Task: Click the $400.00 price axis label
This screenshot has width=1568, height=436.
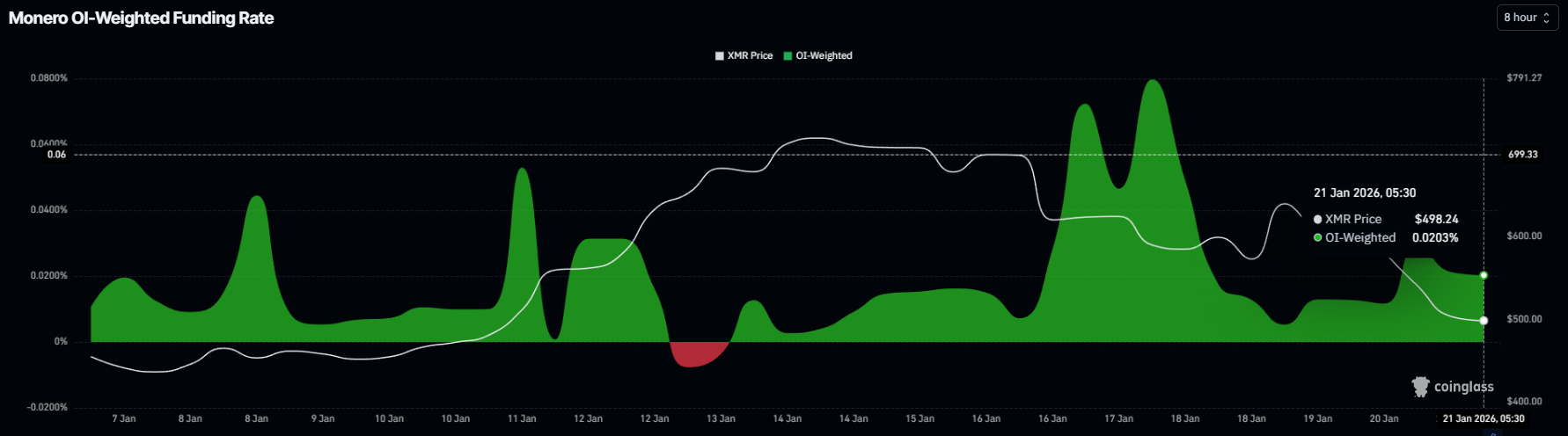Action: coord(1524,401)
